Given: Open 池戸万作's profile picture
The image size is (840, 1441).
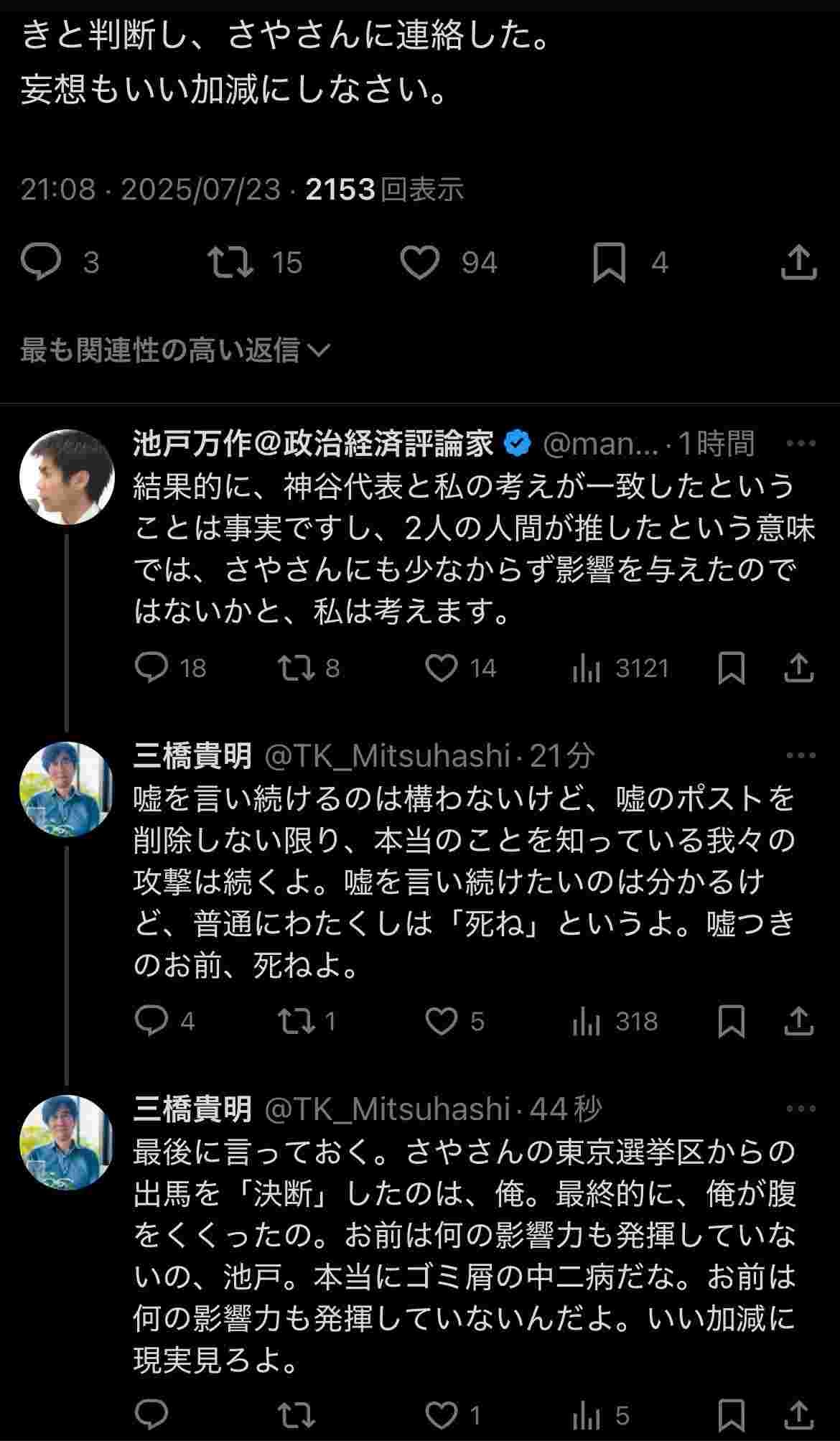Looking at the screenshot, I should coord(66,477).
